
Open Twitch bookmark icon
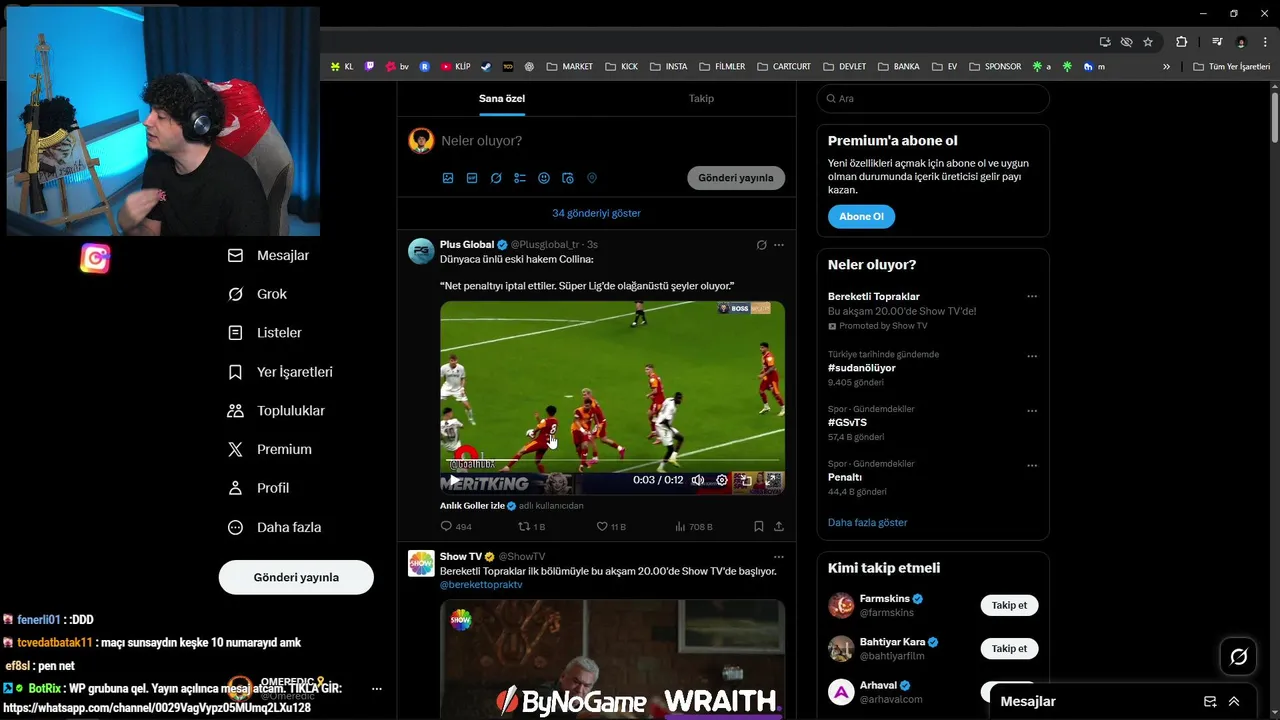tap(370, 67)
